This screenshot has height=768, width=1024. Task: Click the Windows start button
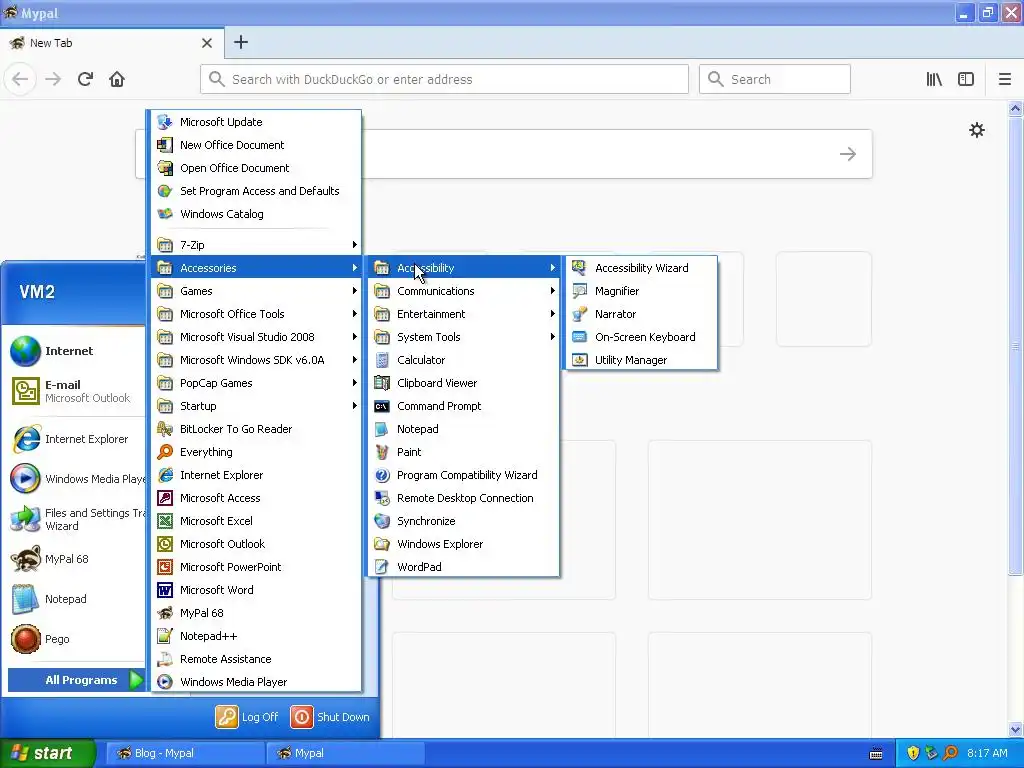click(x=47, y=753)
